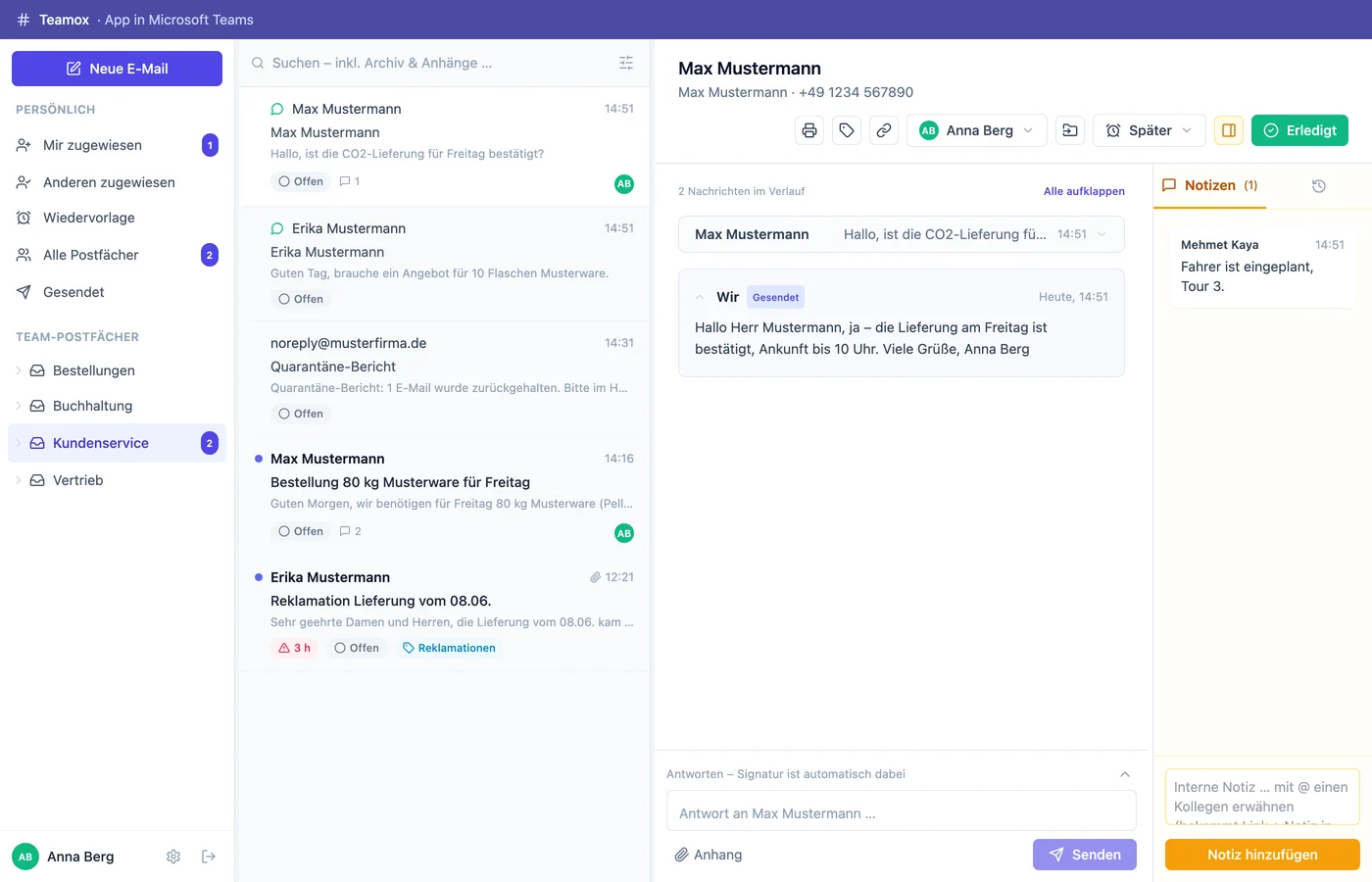Click the 3 h warning badge
The height and width of the screenshot is (882, 1372).
[x=295, y=648]
